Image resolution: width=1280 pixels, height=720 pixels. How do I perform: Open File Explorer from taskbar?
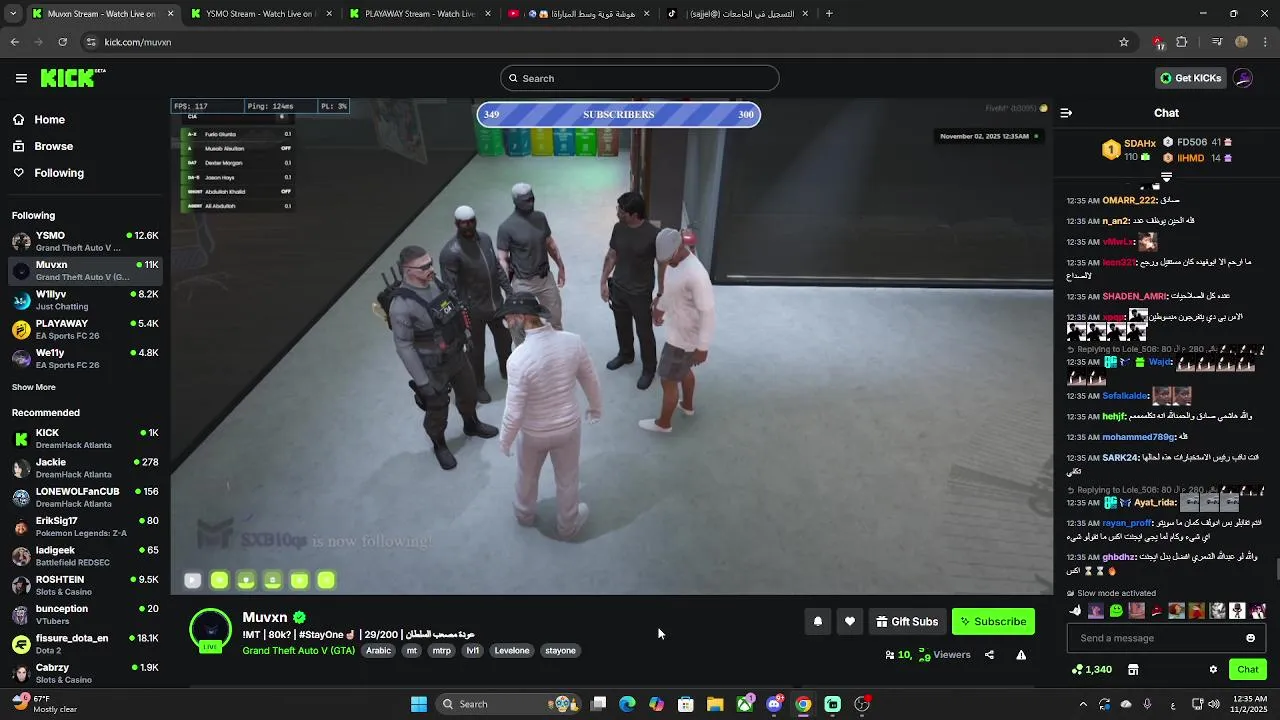[715, 704]
